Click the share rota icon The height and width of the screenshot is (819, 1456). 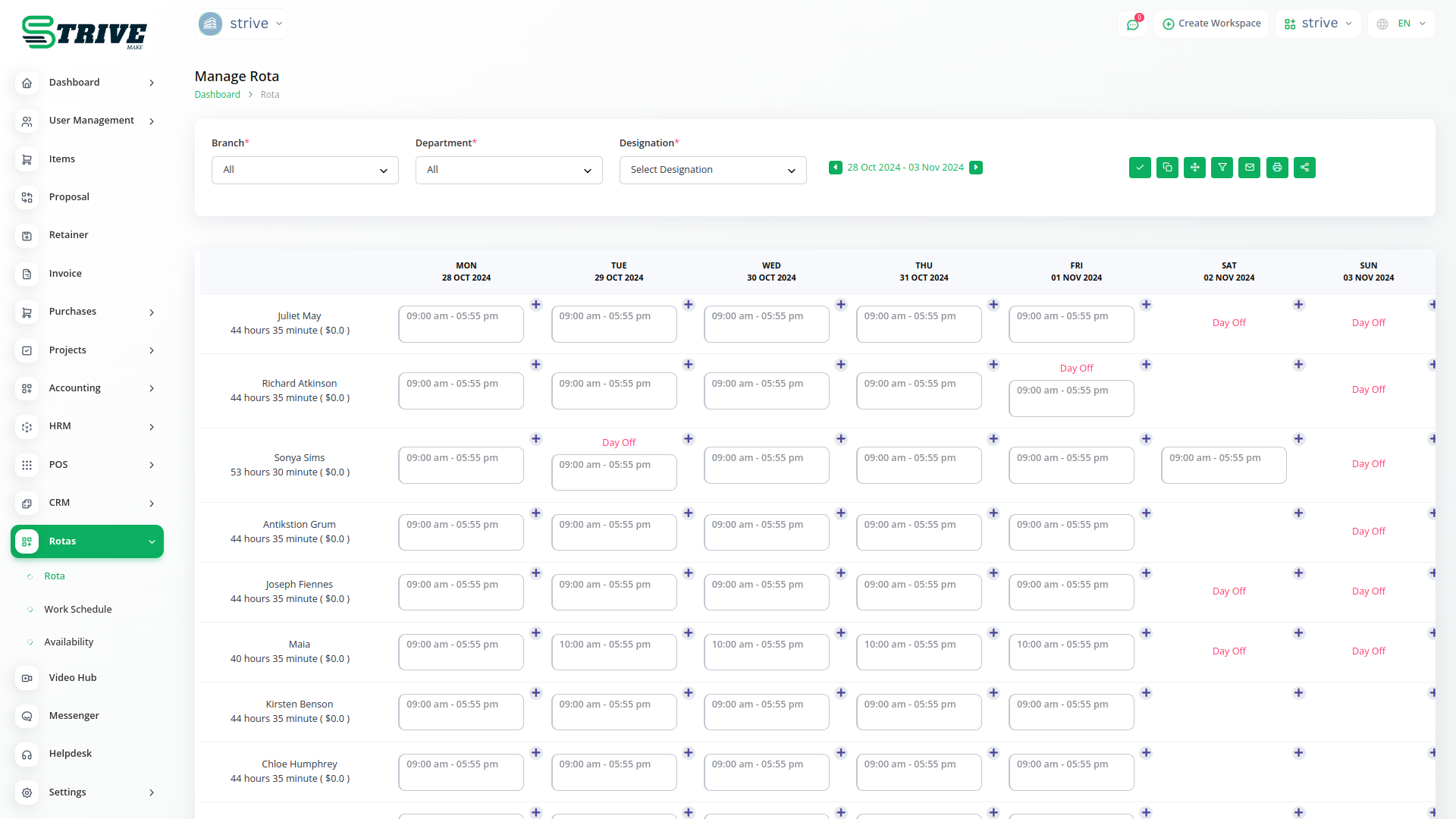(x=1304, y=168)
